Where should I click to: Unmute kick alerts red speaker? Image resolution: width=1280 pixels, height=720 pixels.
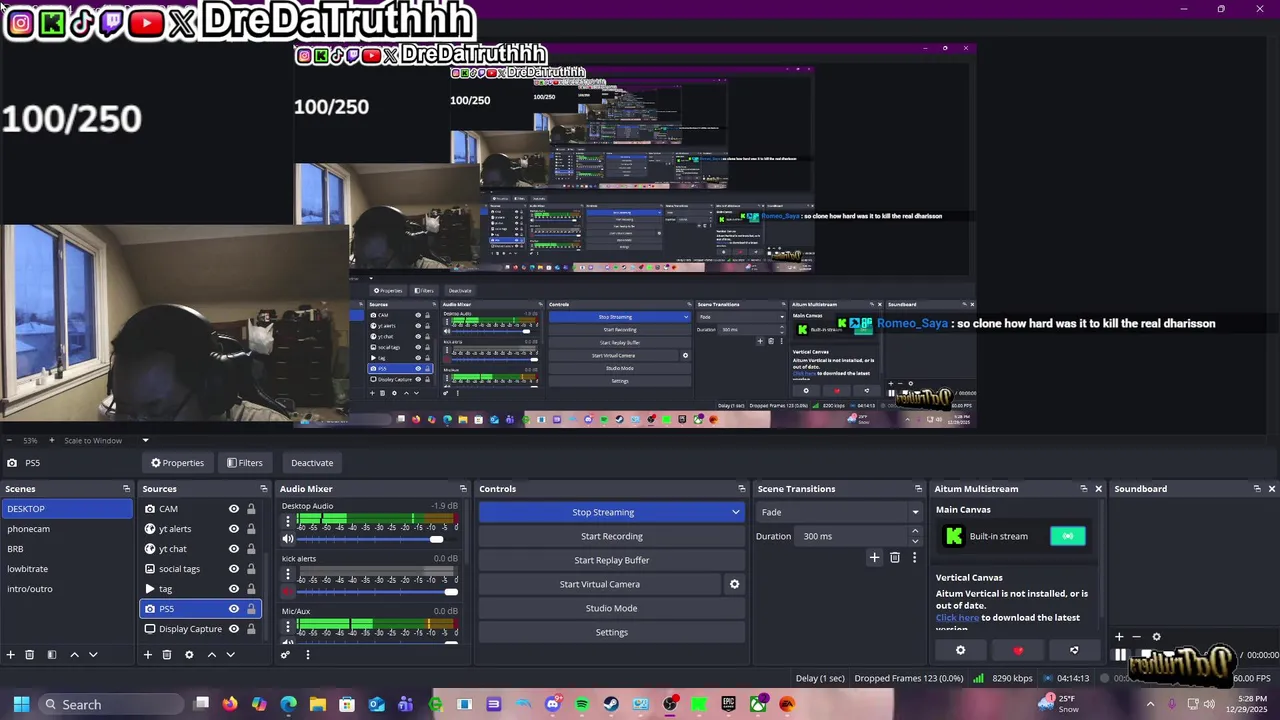pos(288,591)
